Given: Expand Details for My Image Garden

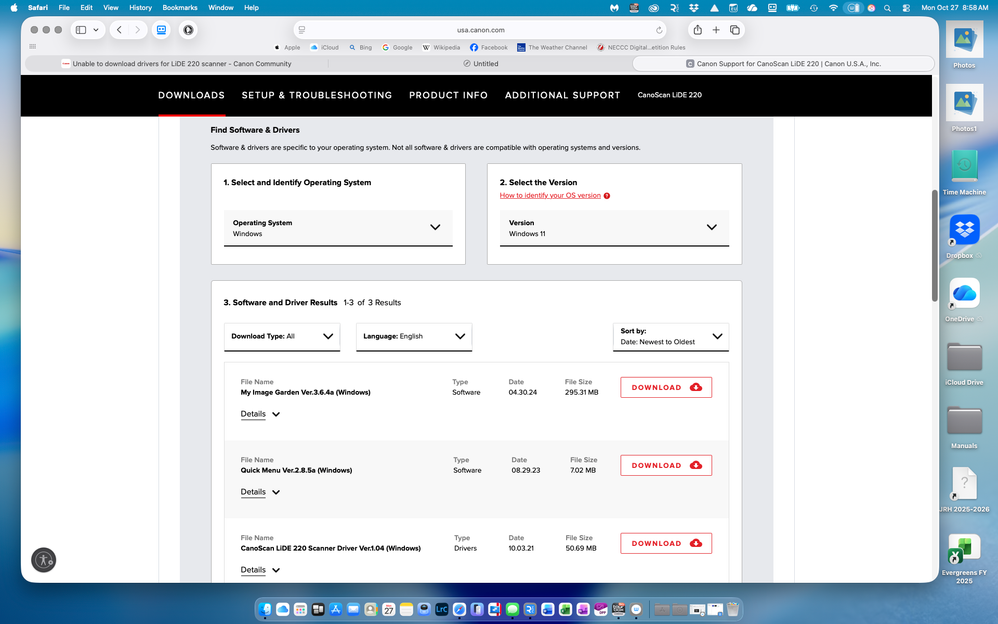Looking at the screenshot, I should [x=260, y=414].
